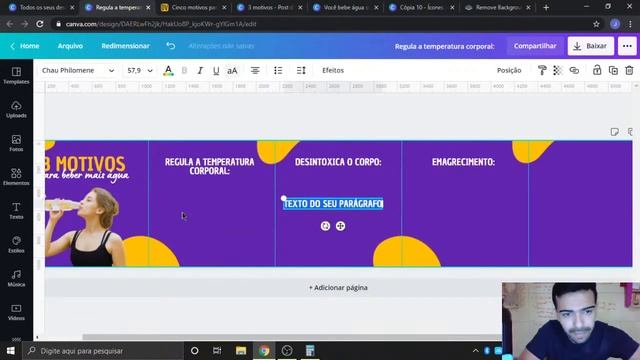Open the Windows Start menu
This screenshot has width=640, height=360.
click(x=11, y=351)
